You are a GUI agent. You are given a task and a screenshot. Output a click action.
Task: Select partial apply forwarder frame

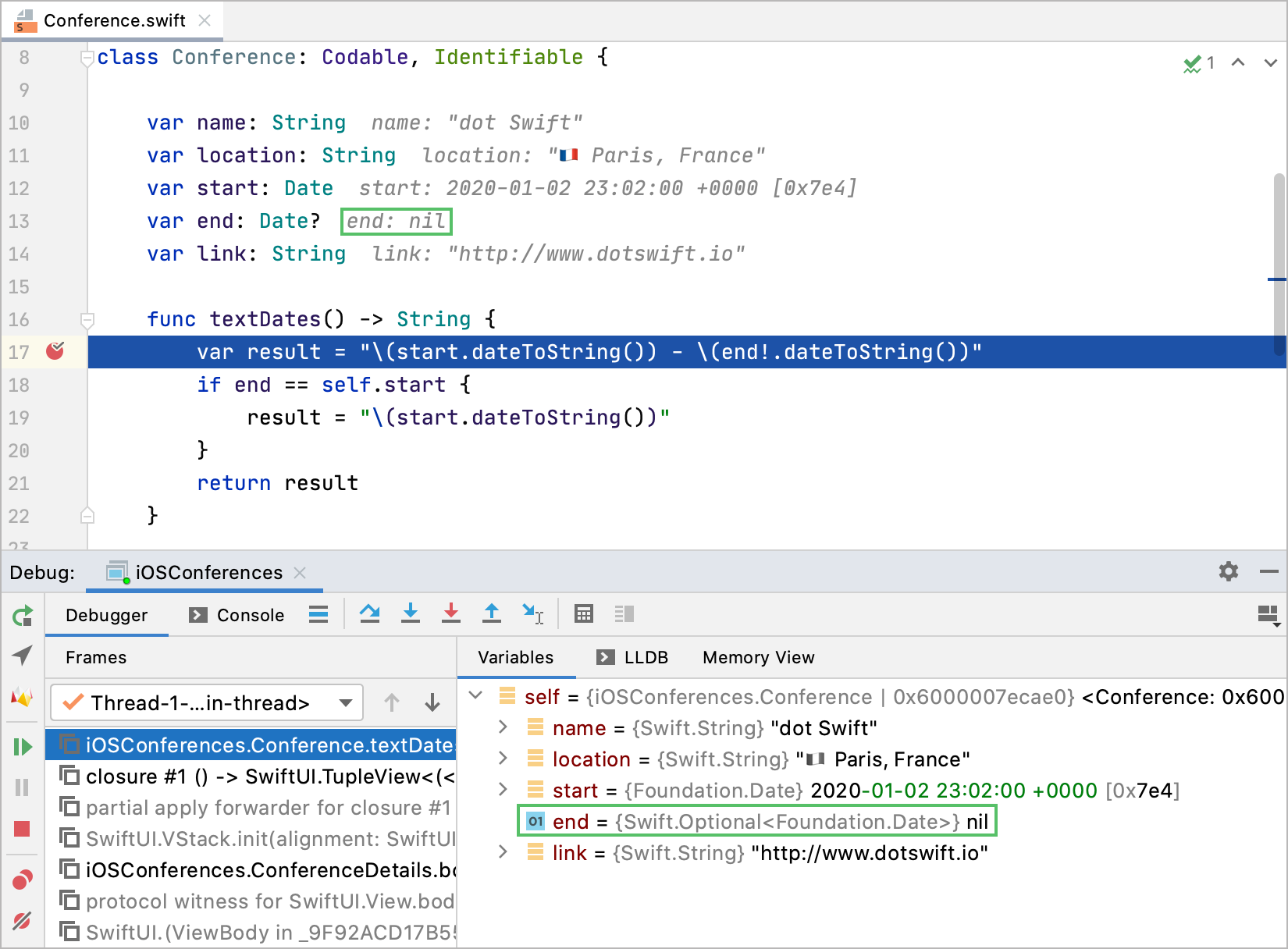251,808
